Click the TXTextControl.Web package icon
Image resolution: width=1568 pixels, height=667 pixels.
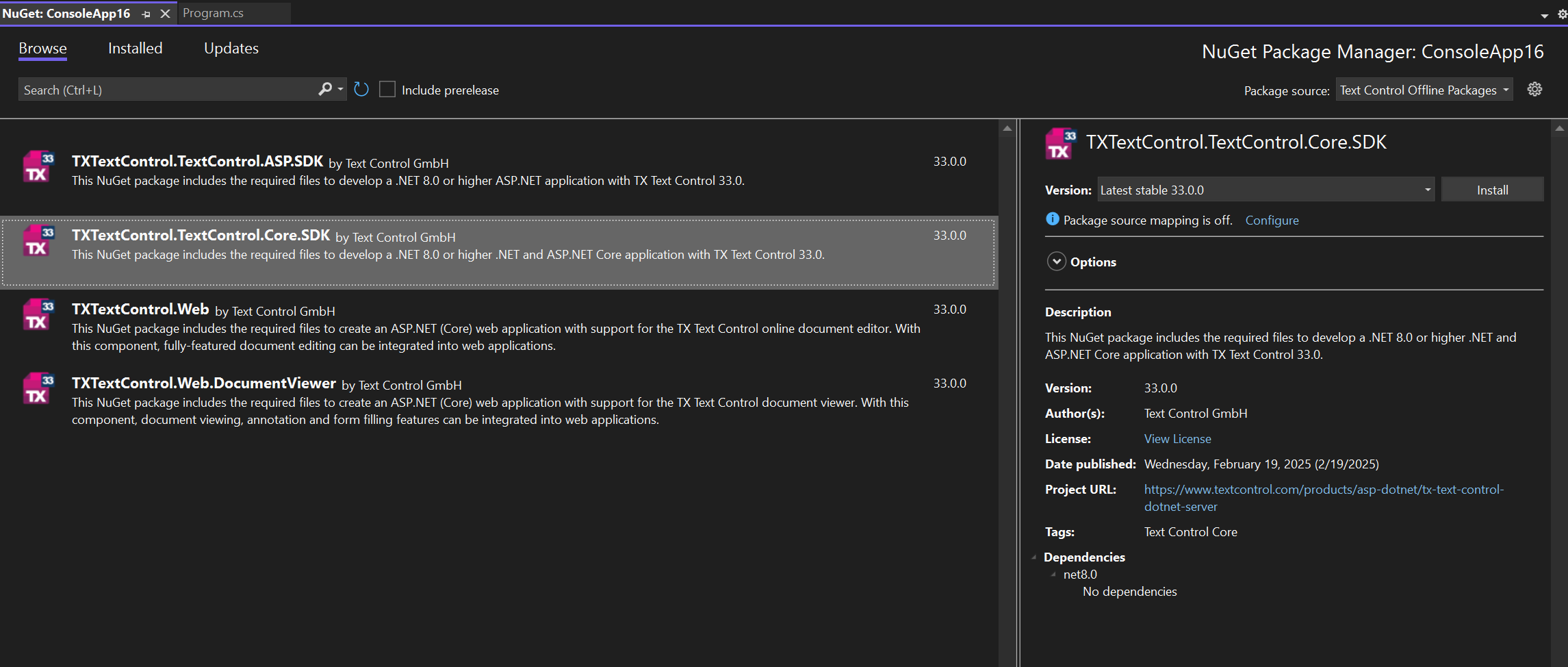tap(38, 314)
